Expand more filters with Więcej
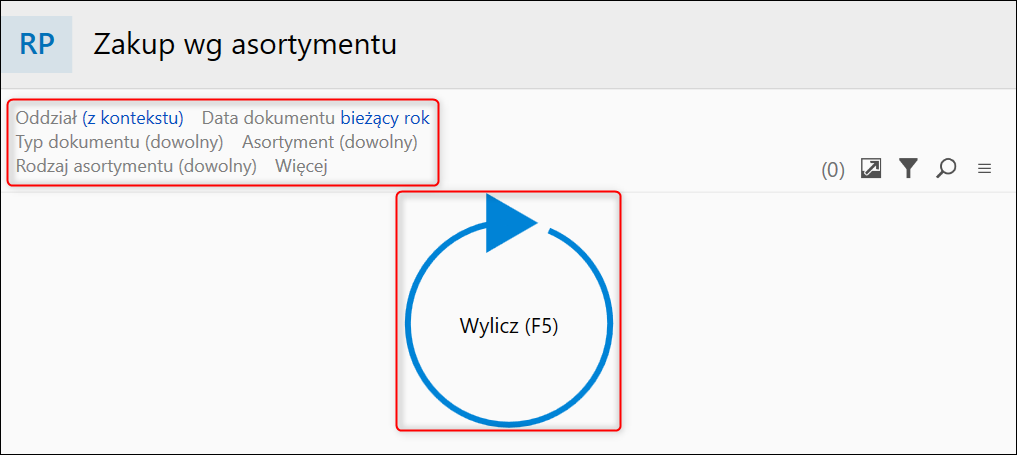This screenshot has height=455, width=1017. [x=301, y=166]
